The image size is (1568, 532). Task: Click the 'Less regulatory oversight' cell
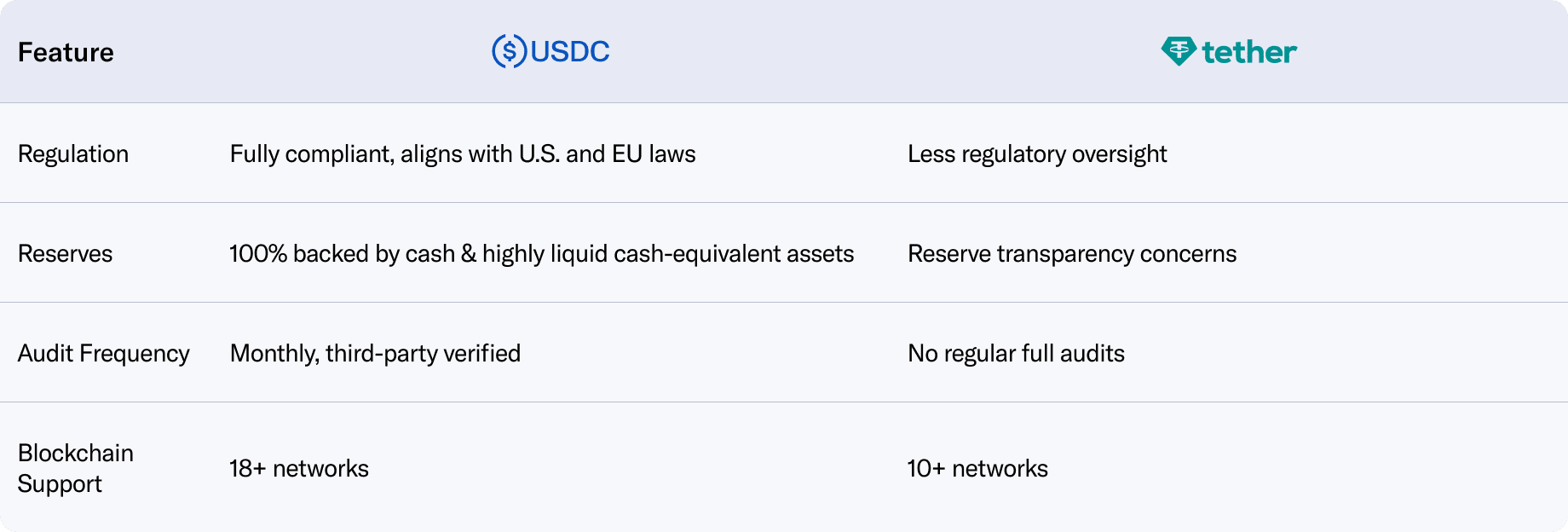point(1037,154)
